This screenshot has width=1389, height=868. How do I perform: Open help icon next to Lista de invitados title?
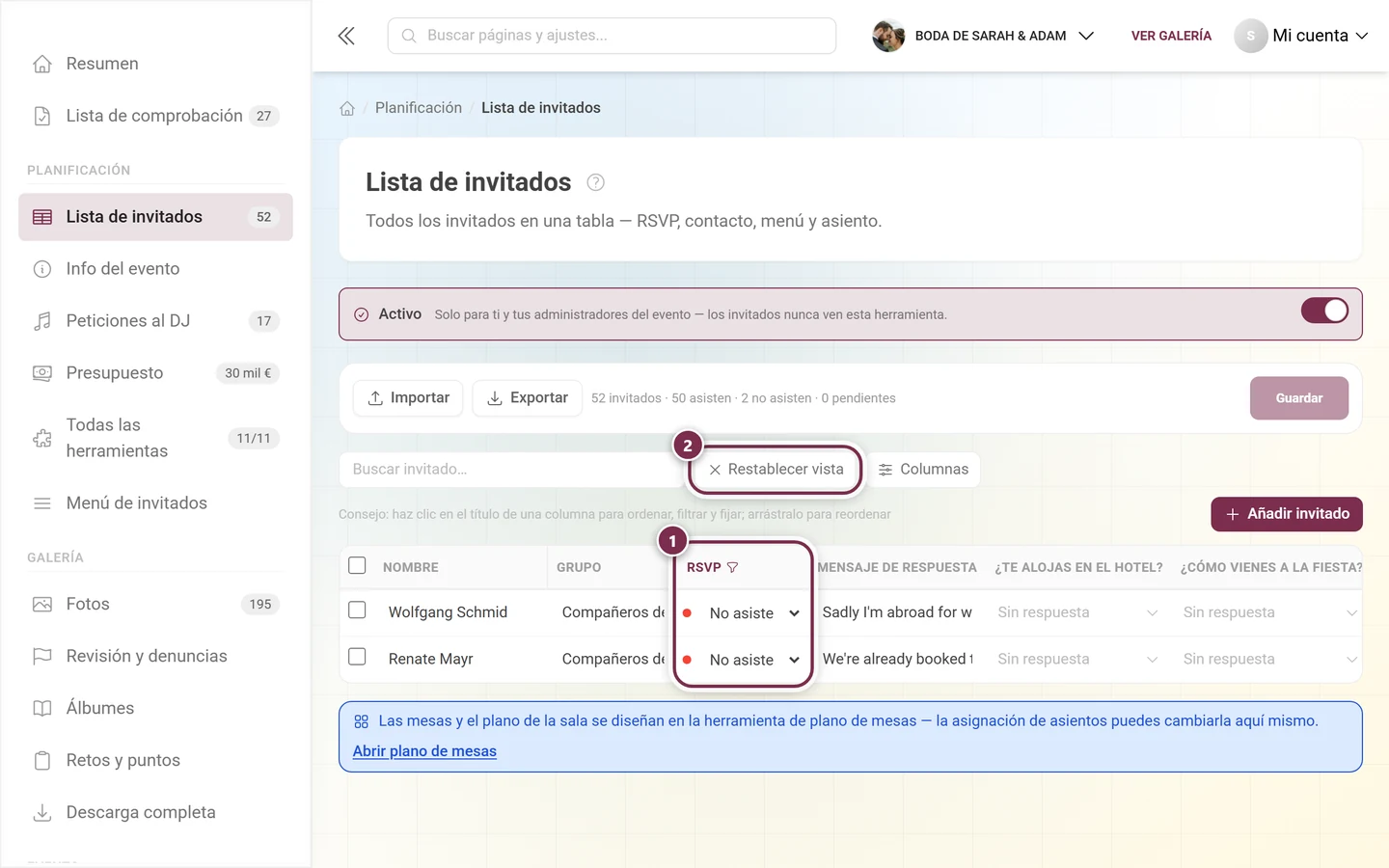pyautogui.click(x=596, y=182)
